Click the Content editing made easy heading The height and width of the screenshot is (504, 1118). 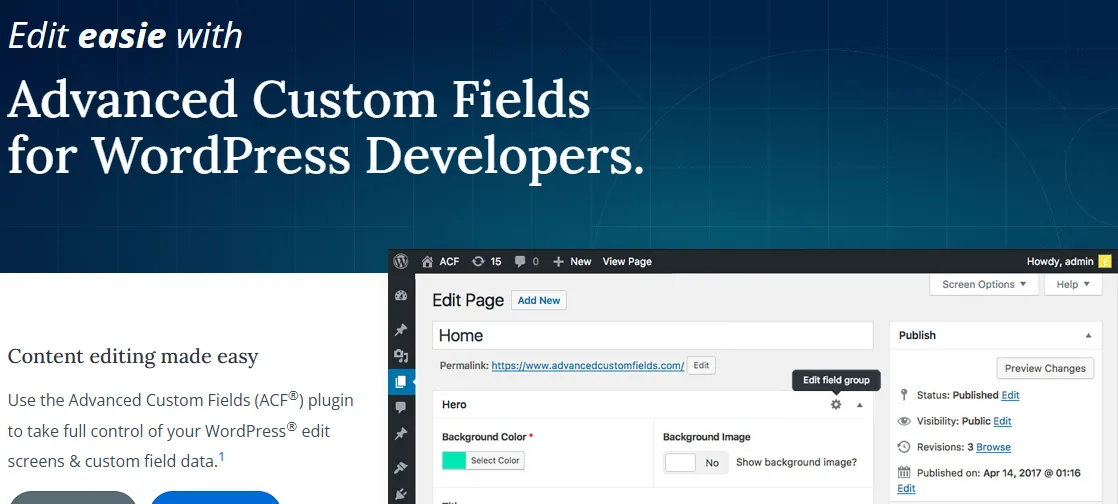pos(133,356)
